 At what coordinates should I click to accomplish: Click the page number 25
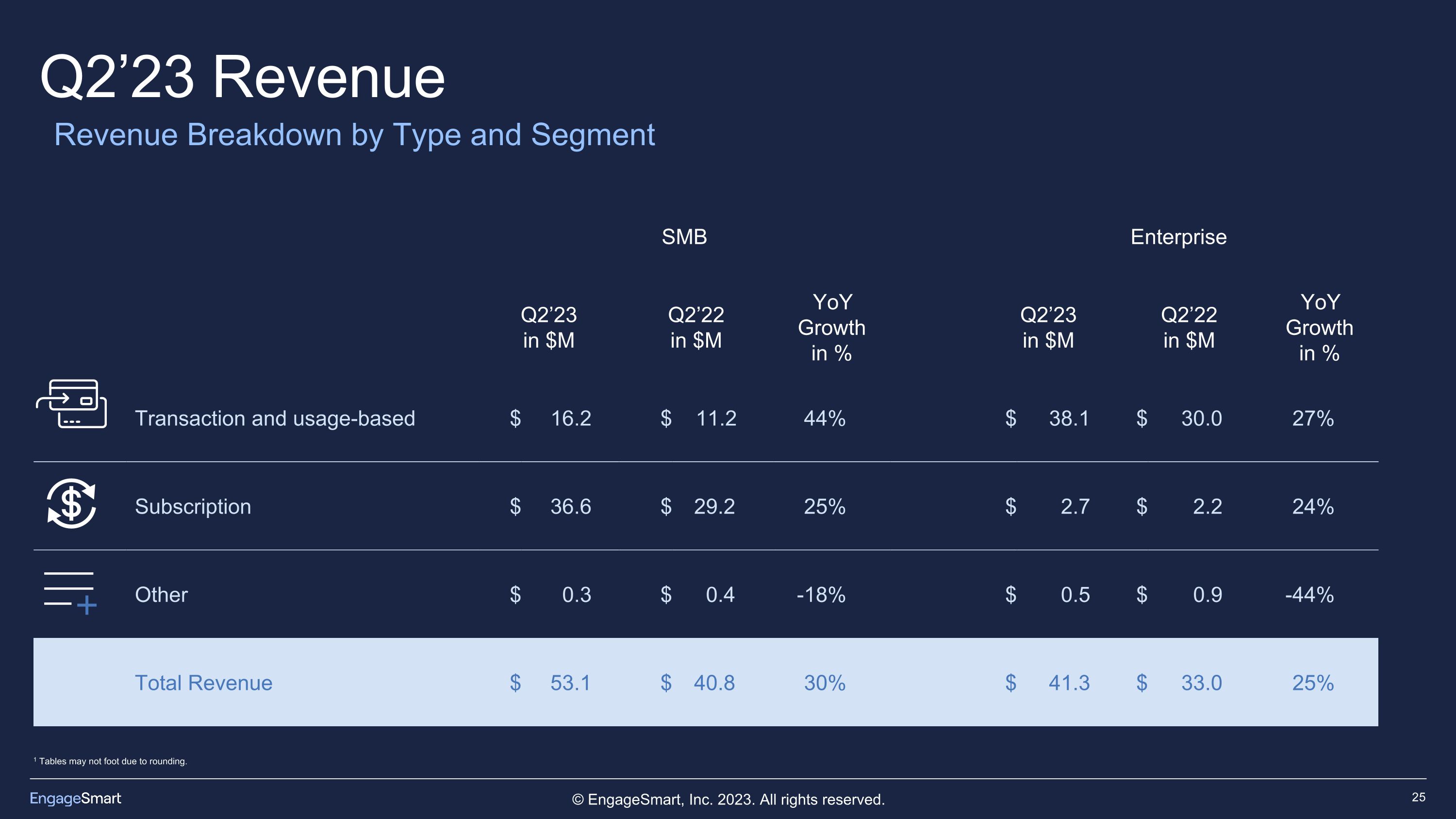click(x=1418, y=797)
